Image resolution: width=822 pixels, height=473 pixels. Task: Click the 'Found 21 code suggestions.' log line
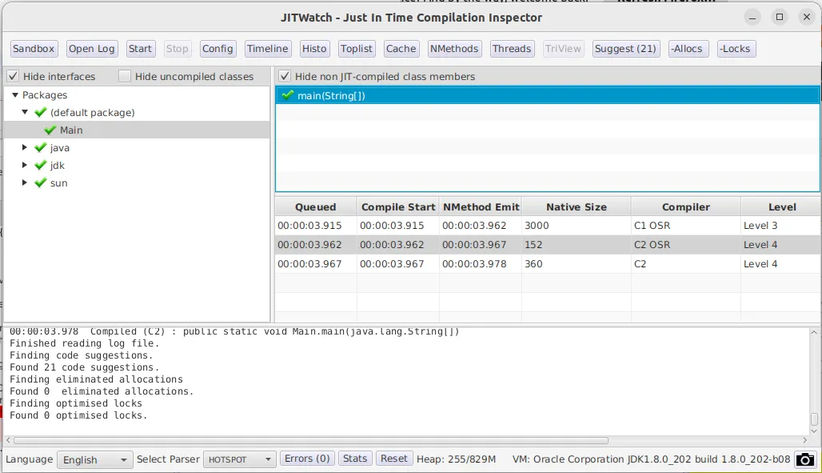[x=84, y=368]
